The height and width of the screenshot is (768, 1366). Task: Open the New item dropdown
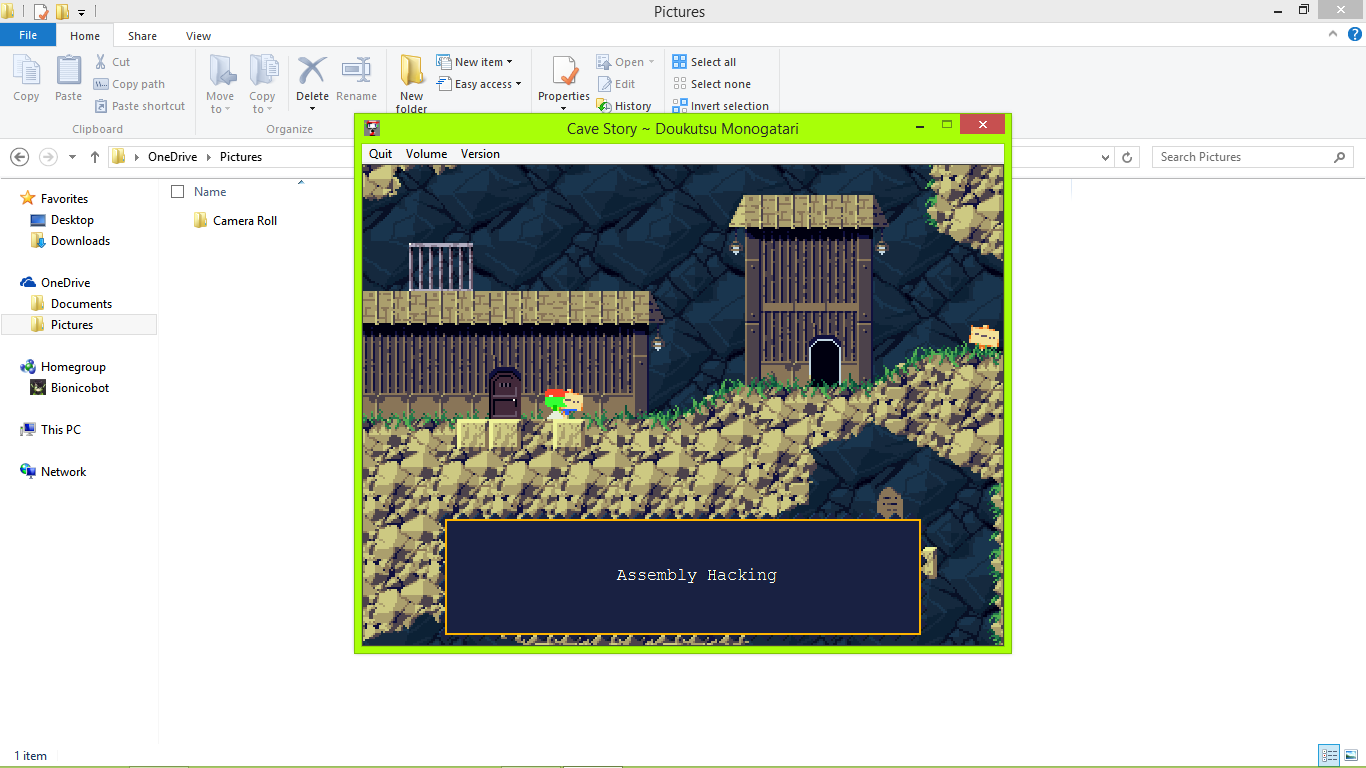(475, 62)
